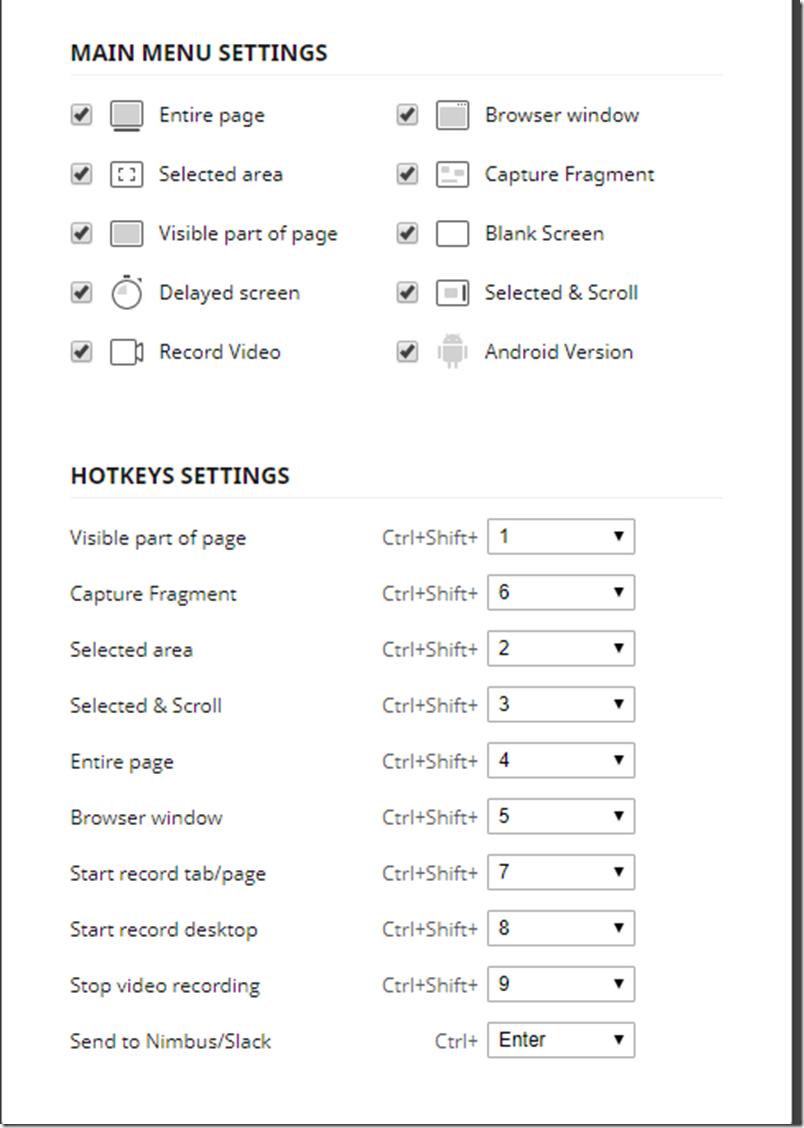804x1128 pixels.
Task: Click the Selected & Scroll icon
Action: click(452, 293)
